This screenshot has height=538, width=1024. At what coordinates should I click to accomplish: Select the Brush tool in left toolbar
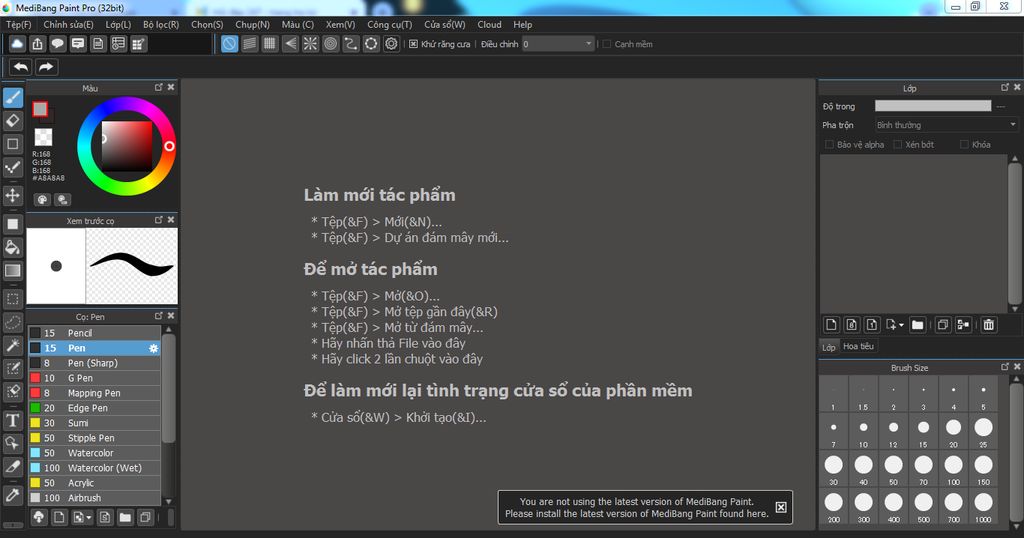pos(12,97)
